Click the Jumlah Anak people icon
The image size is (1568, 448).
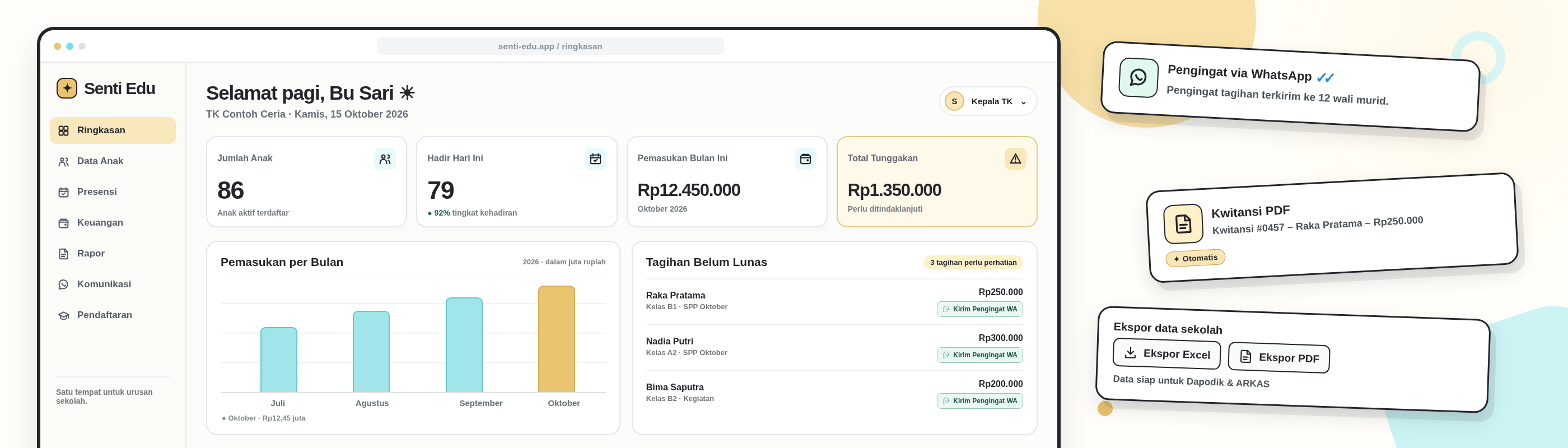click(x=385, y=159)
